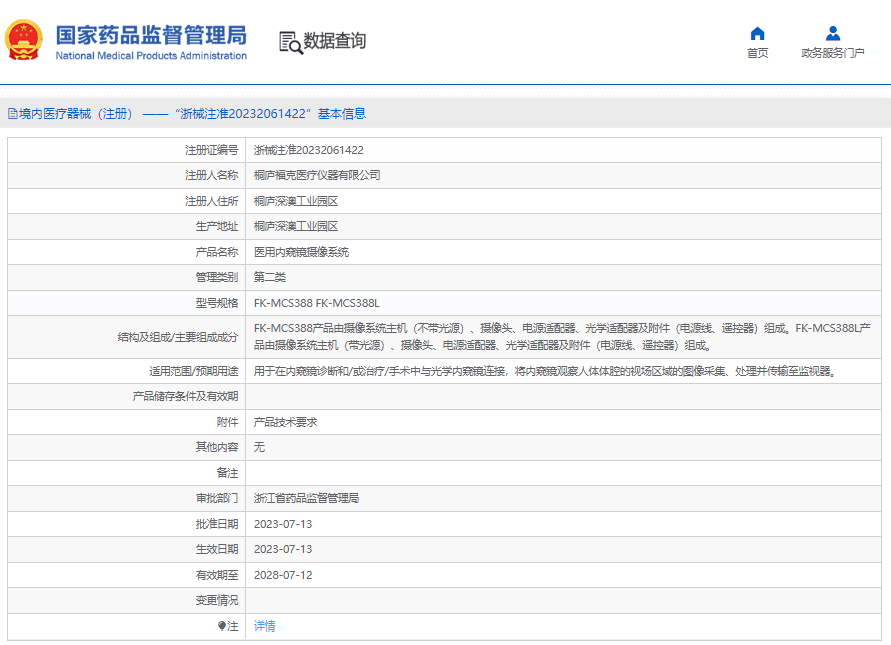This screenshot has height=645, width=891.
Task: Click the 备注 row label
Action: tap(227, 473)
